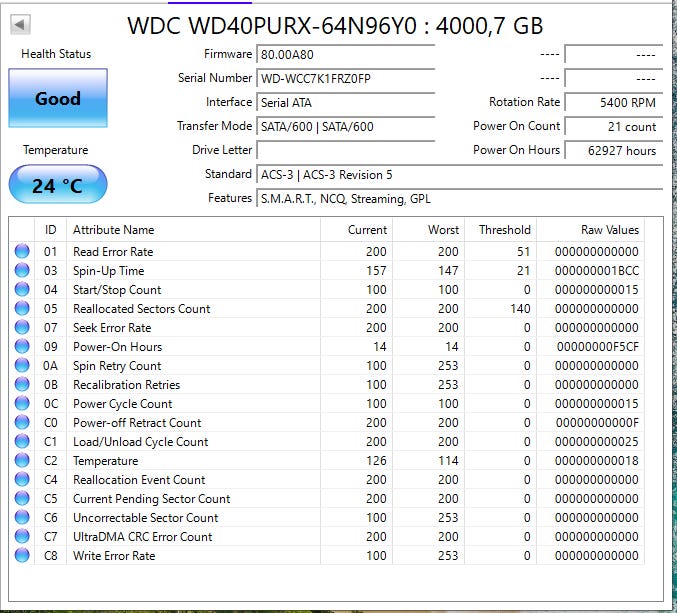677x613 pixels.
Task: Click raw value 00000000000F in Power-off Retract row
Action: [597, 423]
